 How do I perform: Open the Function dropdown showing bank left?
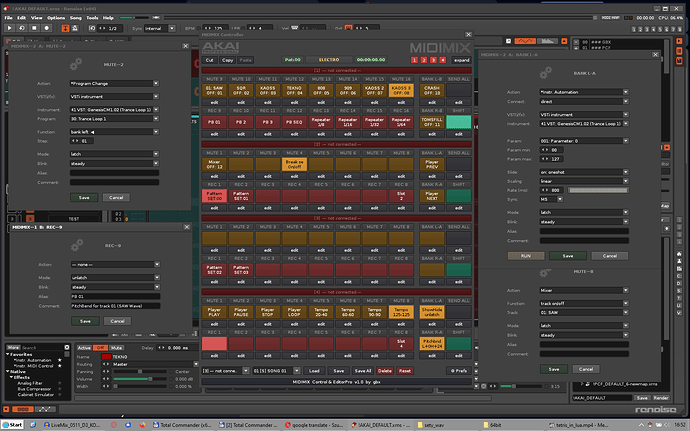[x=114, y=132]
